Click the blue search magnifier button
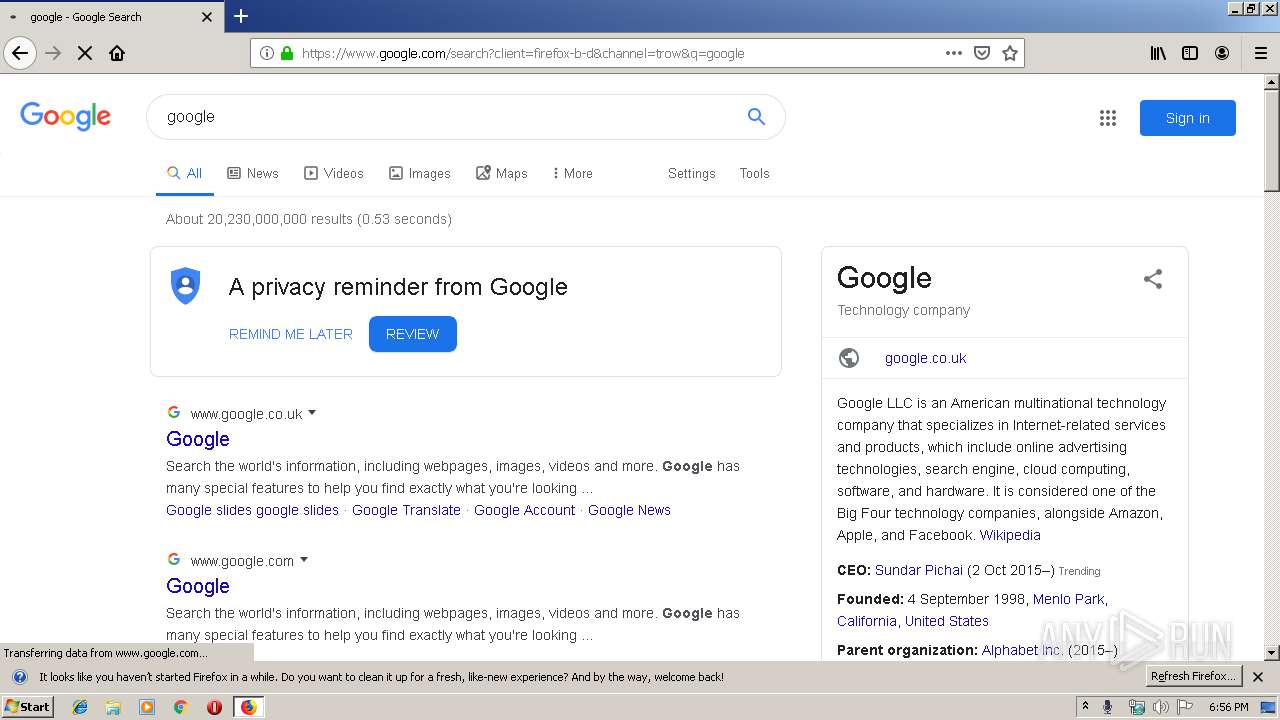 click(756, 117)
